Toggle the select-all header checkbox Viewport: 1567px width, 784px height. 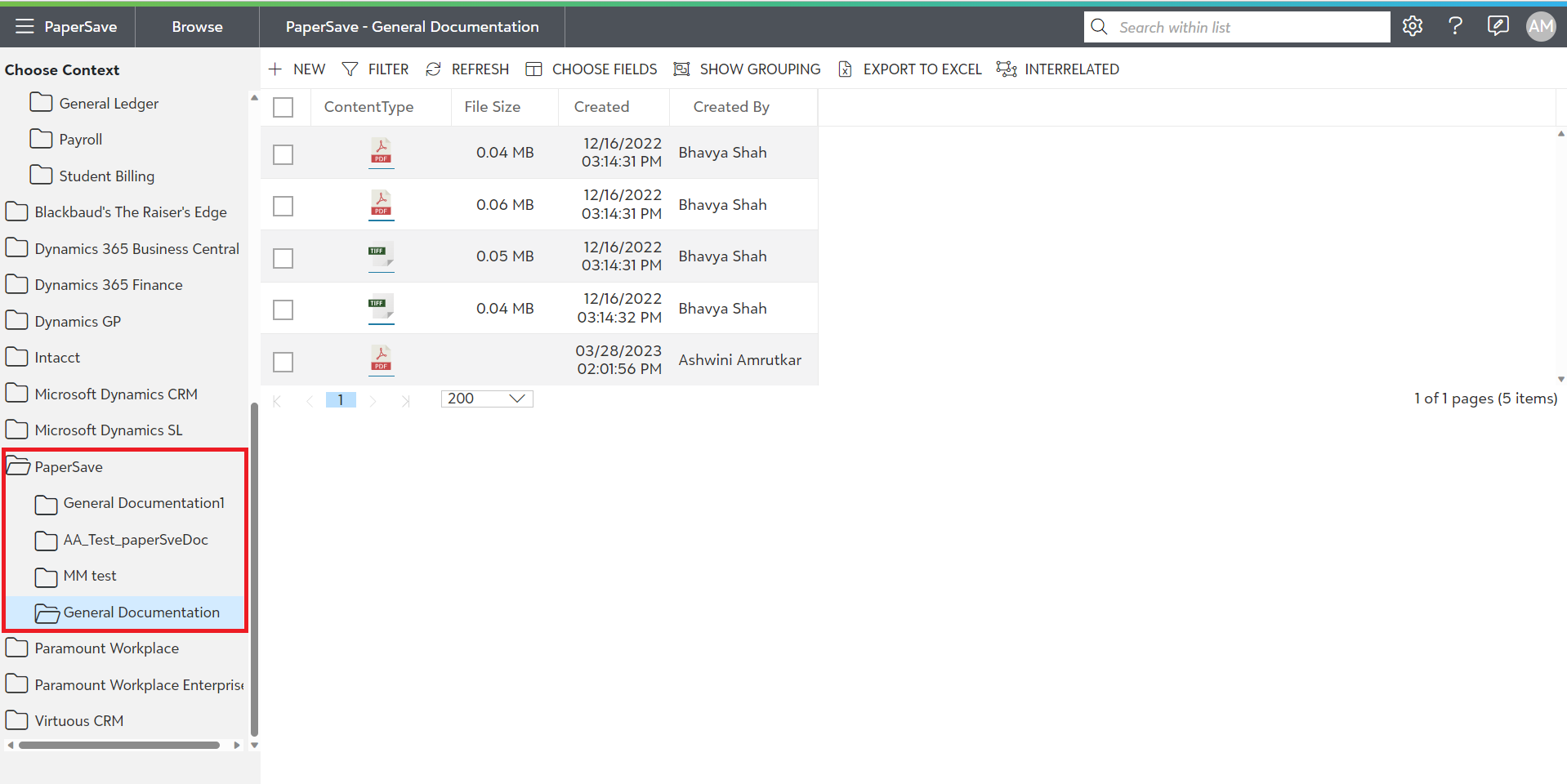click(x=283, y=107)
